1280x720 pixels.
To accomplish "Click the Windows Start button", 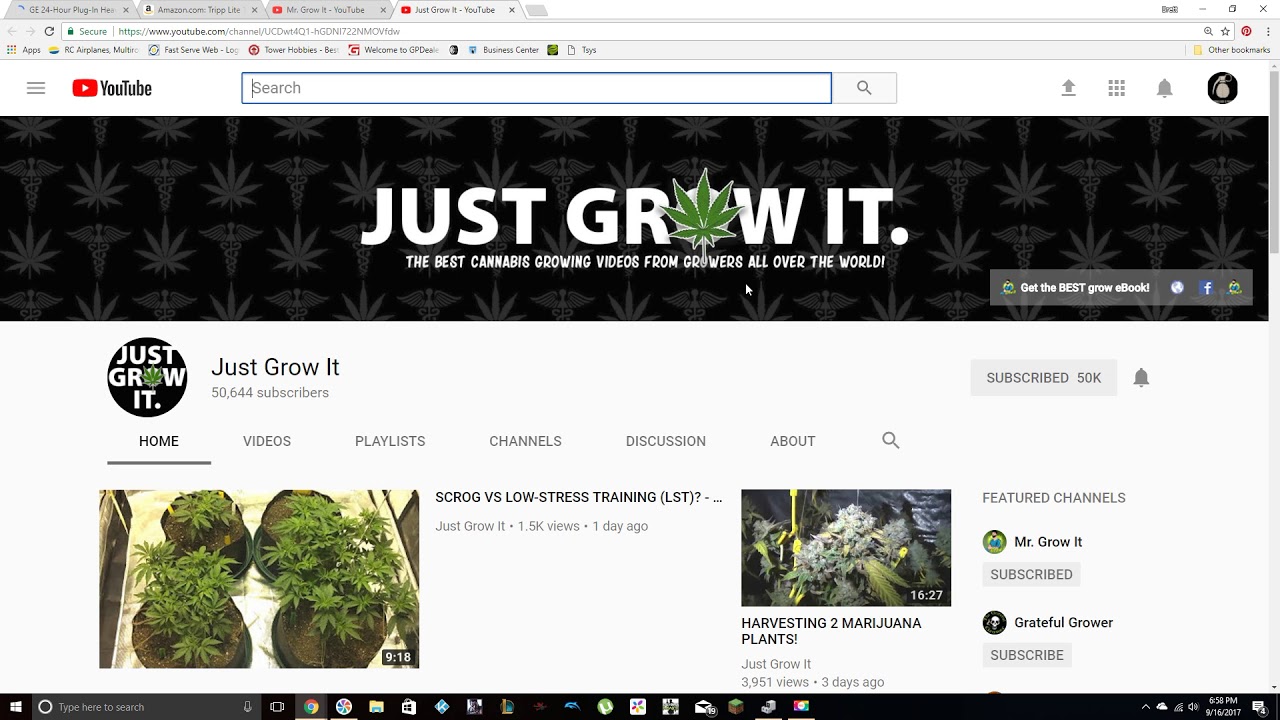I will click(16, 707).
